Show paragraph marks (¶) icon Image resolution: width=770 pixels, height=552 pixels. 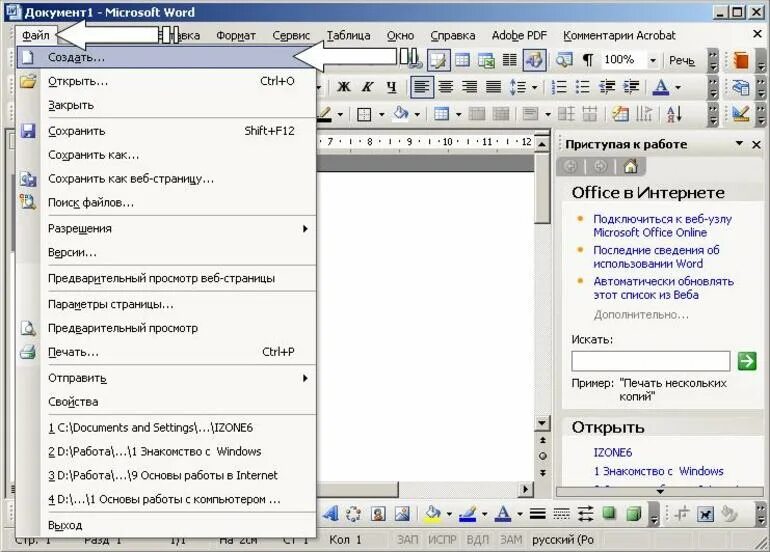[587, 60]
